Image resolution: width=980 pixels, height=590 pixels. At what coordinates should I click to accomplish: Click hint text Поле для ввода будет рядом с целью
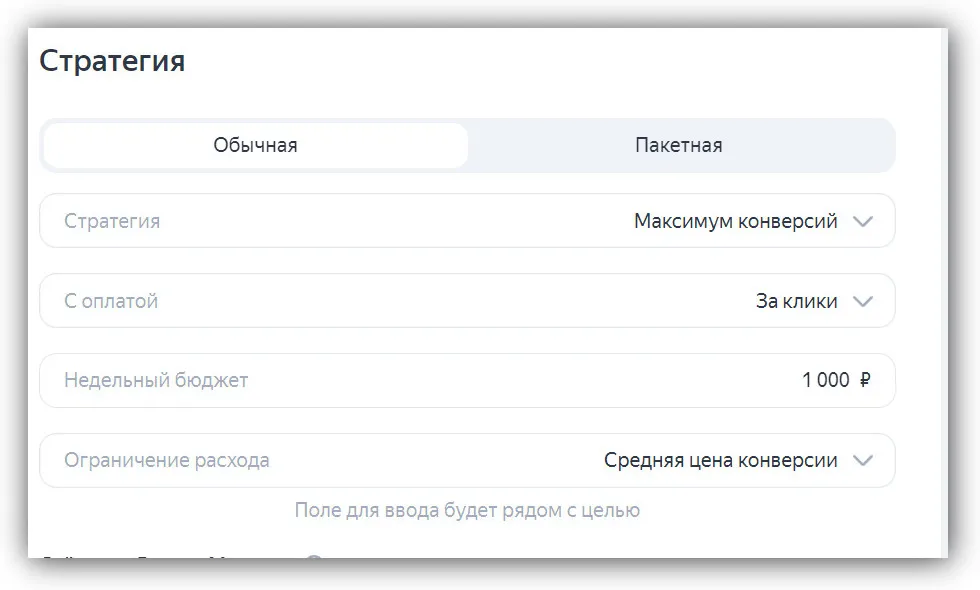point(468,510)
